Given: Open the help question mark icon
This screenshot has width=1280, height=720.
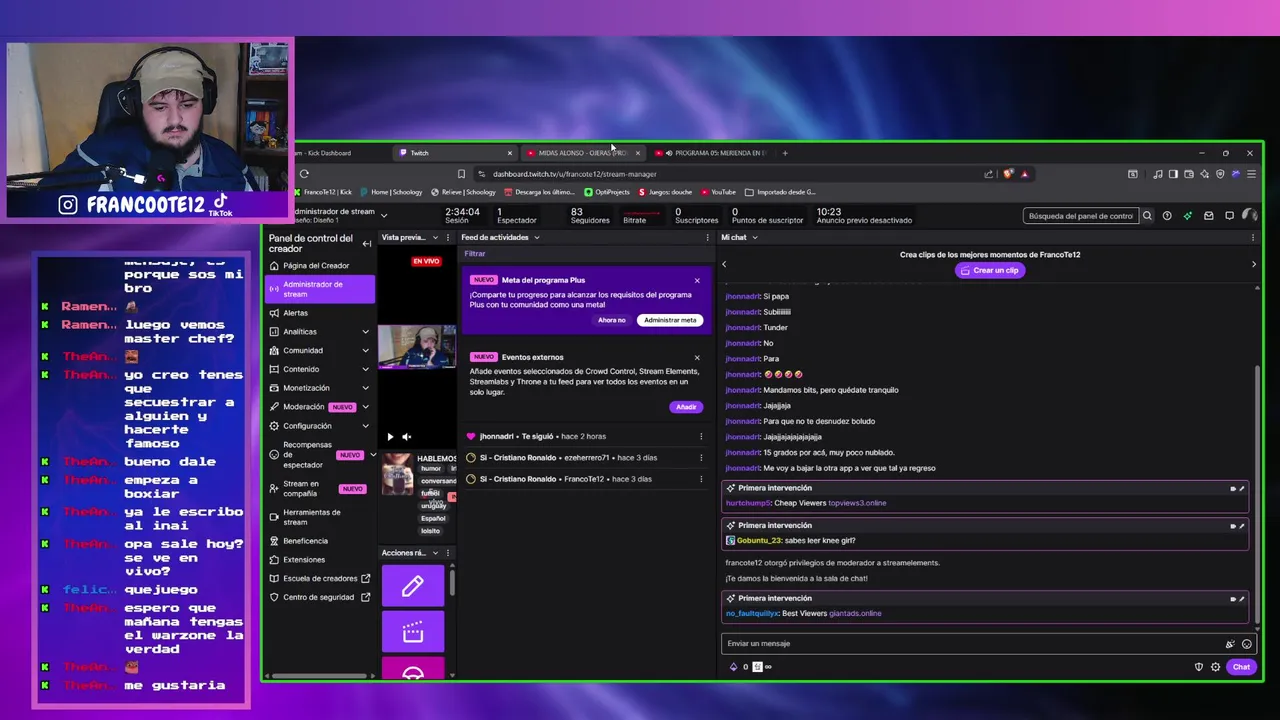Looking at the screenshot, I should [1167, 216].
